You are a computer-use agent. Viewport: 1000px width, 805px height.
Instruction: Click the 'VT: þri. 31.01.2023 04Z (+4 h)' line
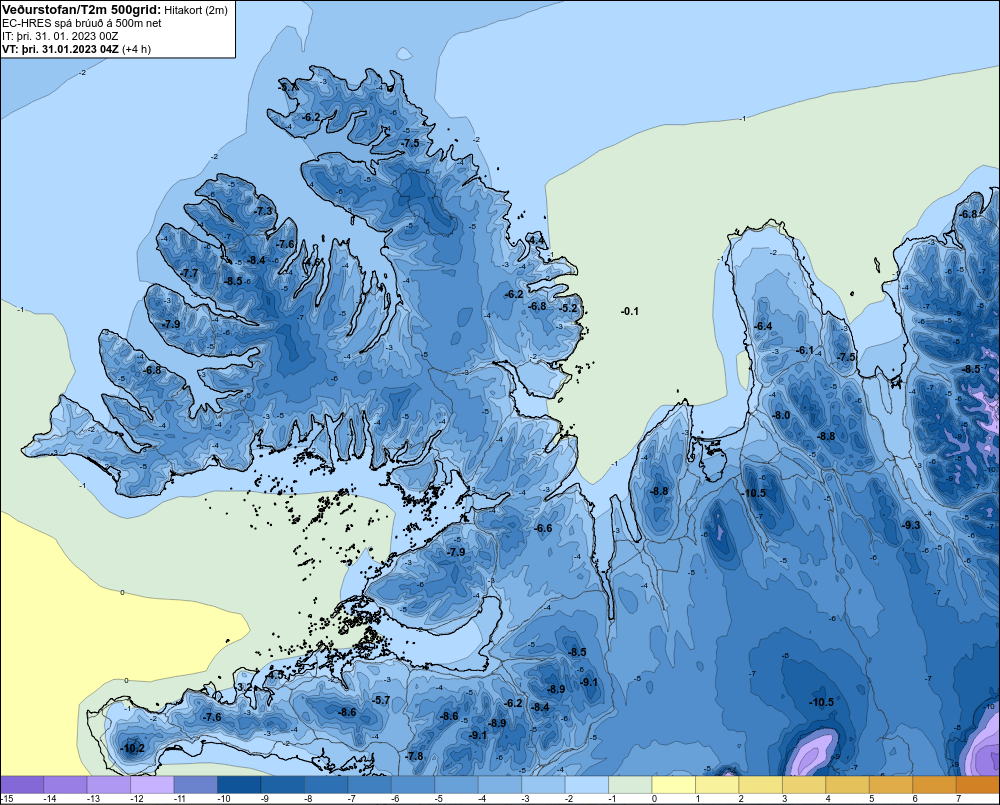(77, 49)
